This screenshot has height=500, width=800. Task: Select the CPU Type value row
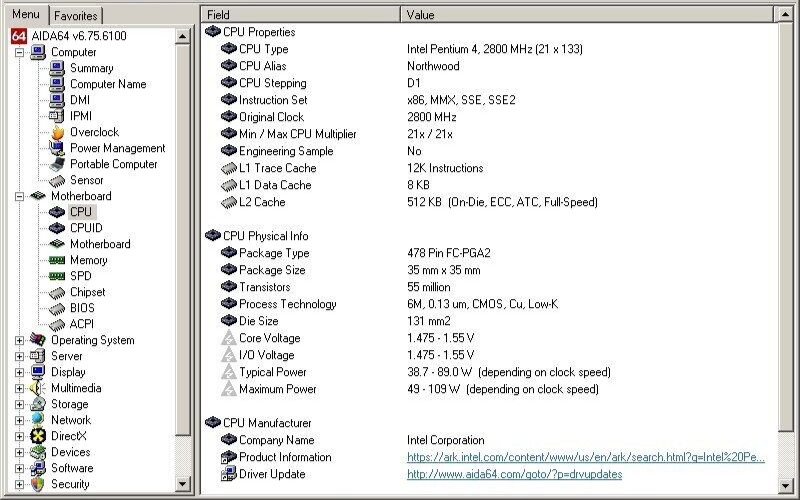click(494, 49)
